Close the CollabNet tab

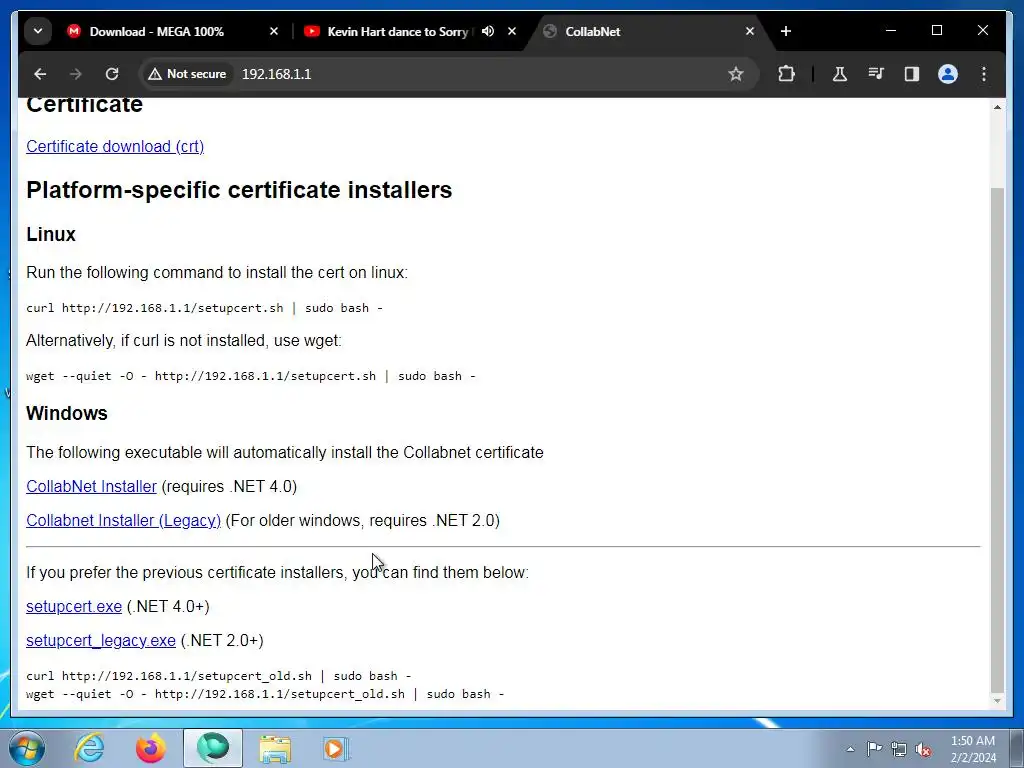pyautogui.click(x=750, y=31)
